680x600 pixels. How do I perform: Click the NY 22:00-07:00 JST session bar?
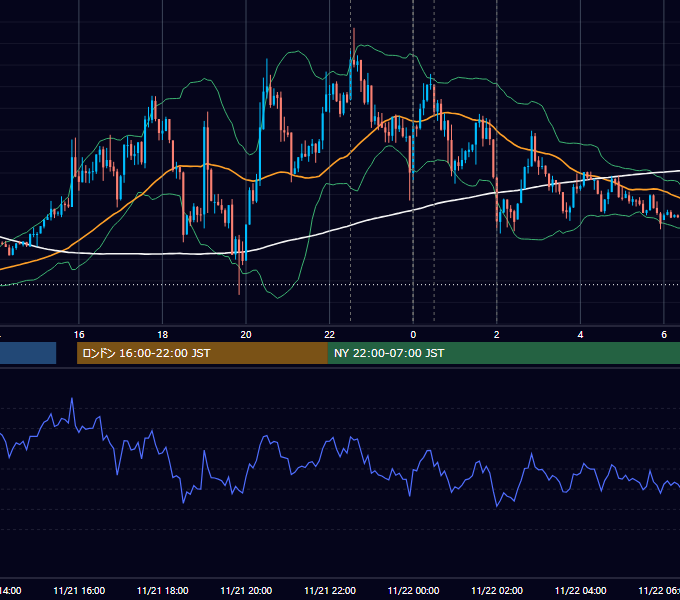pos(504,353)
